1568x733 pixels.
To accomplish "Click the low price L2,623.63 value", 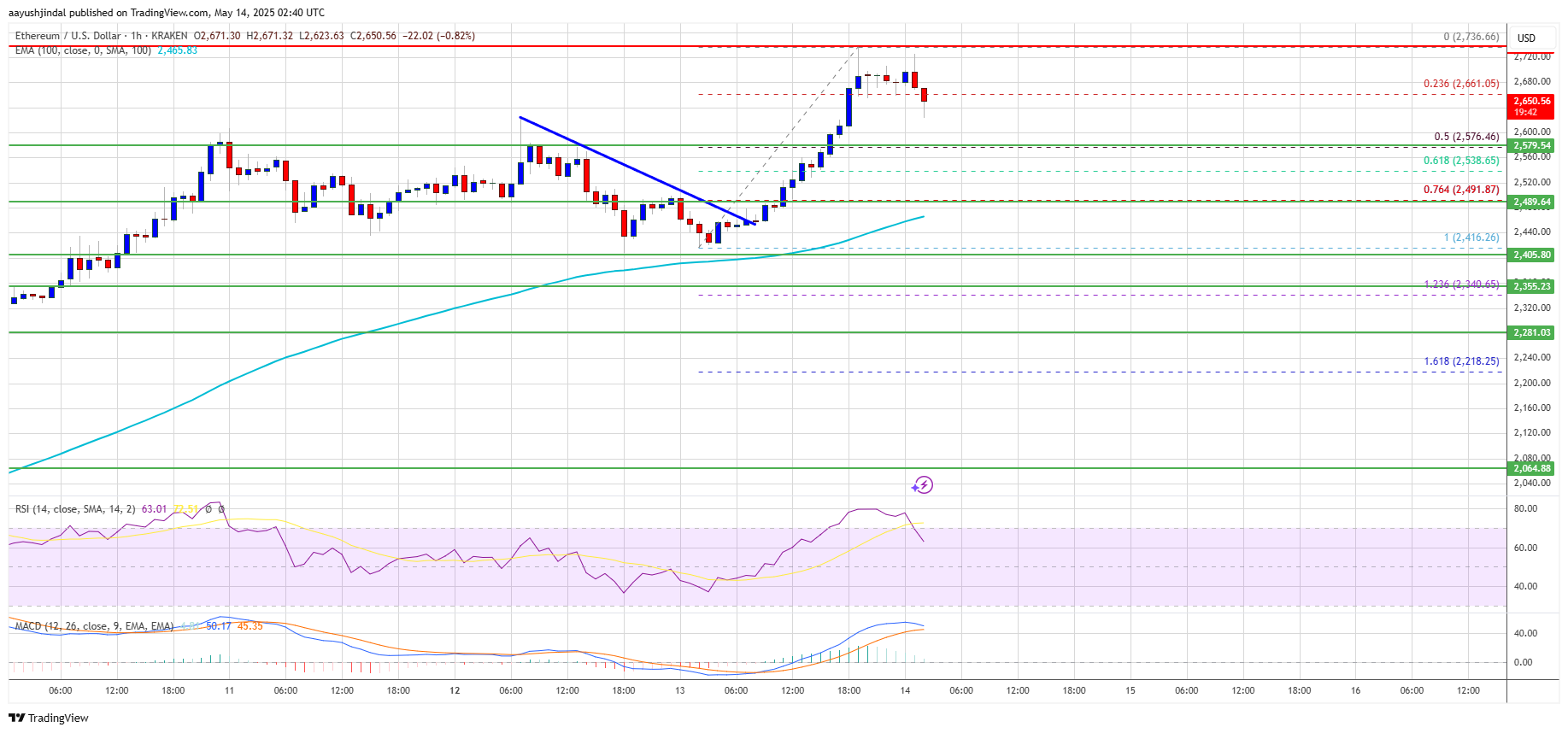I will (321, 36).
